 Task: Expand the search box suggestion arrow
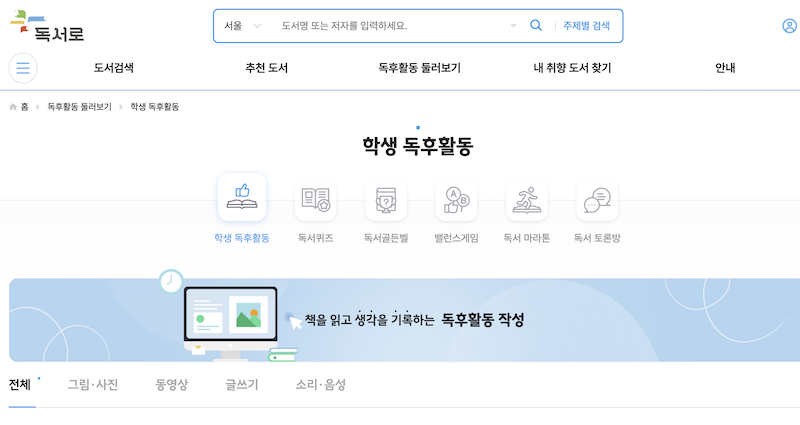513,26
